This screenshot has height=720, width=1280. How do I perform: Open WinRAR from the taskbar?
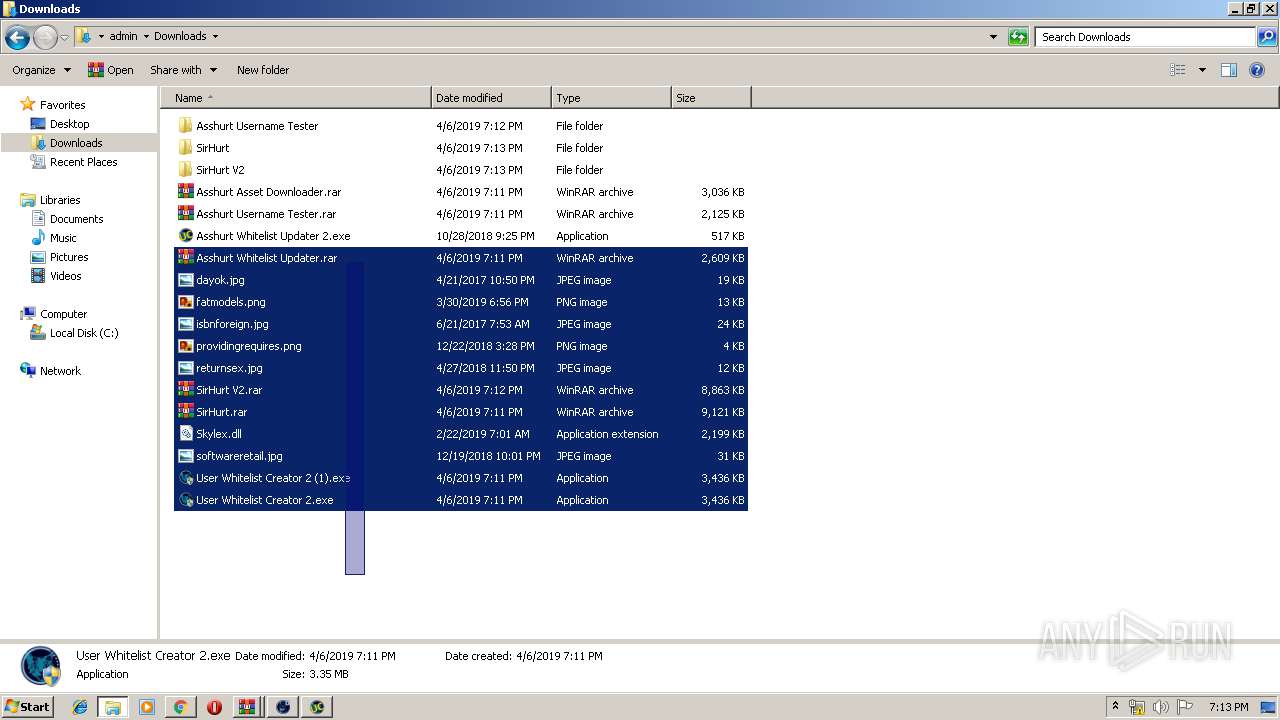click(x=247, y=707)
